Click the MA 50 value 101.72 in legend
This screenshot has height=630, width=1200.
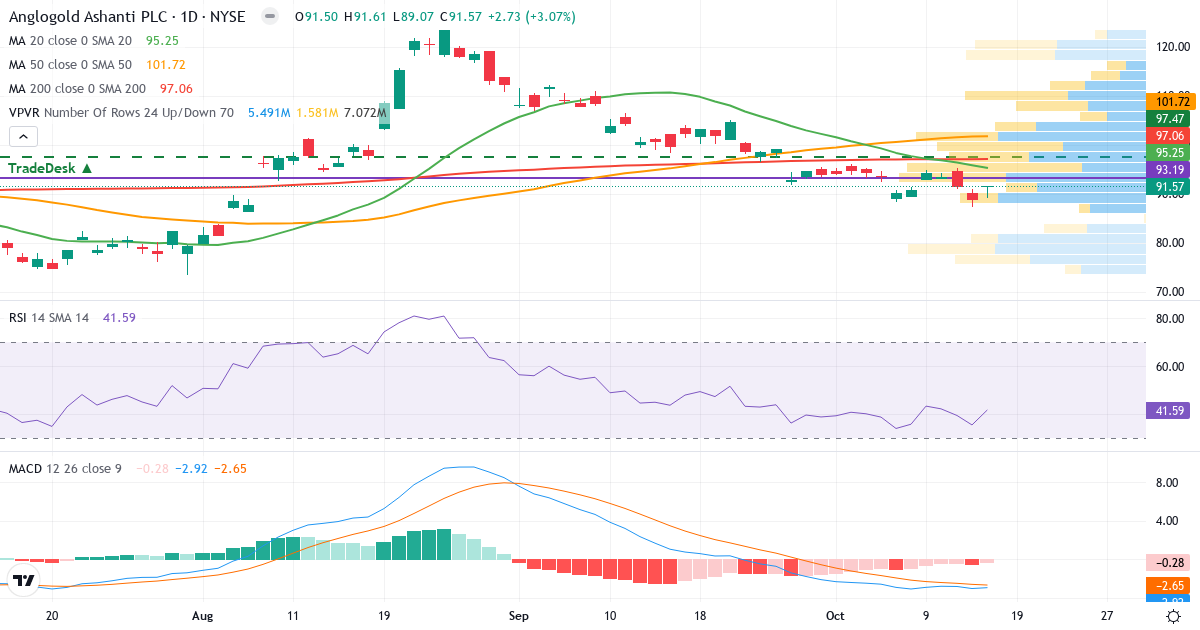point(165,65)
